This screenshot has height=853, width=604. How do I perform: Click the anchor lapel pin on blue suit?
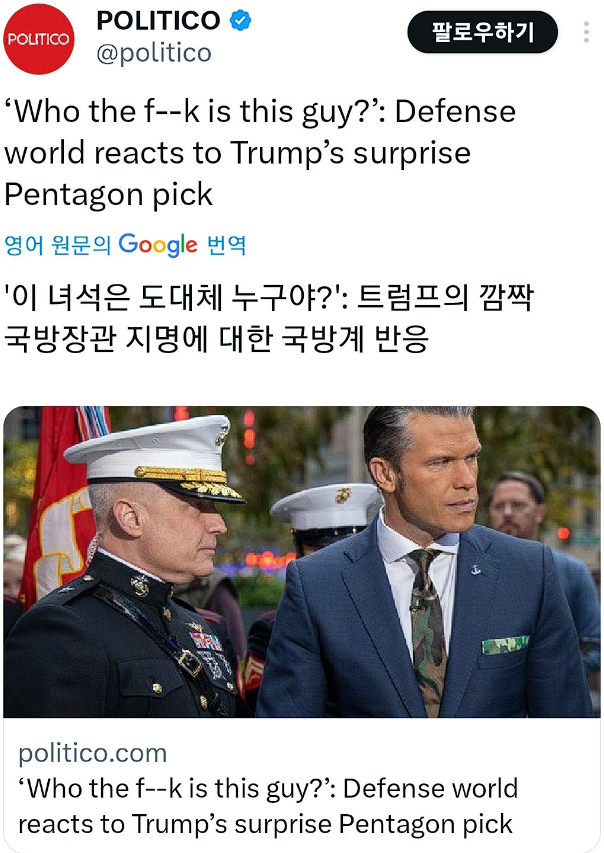tap(476, 570)
